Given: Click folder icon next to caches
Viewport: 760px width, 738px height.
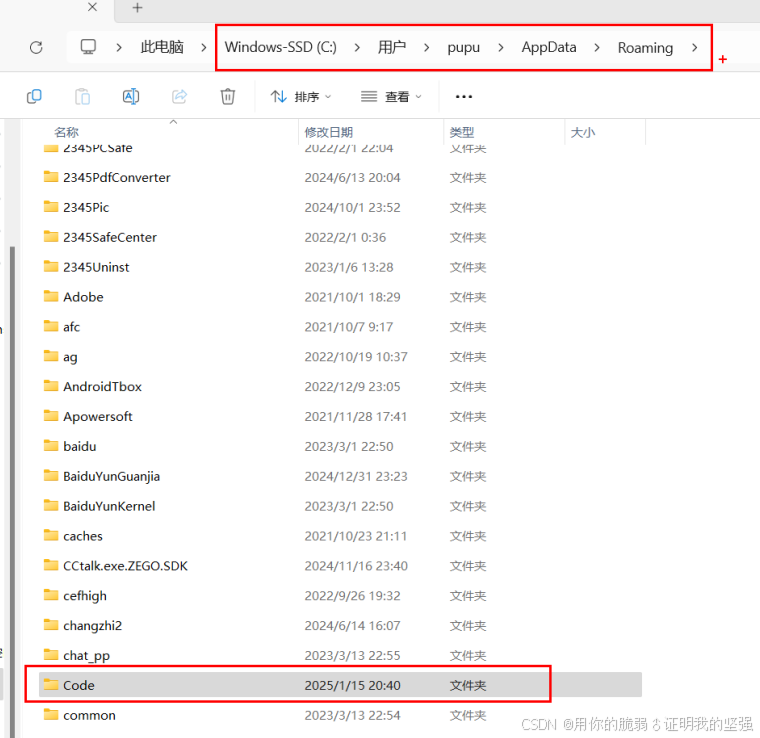Looking at the screenshot, I should (x=51, y=535).
